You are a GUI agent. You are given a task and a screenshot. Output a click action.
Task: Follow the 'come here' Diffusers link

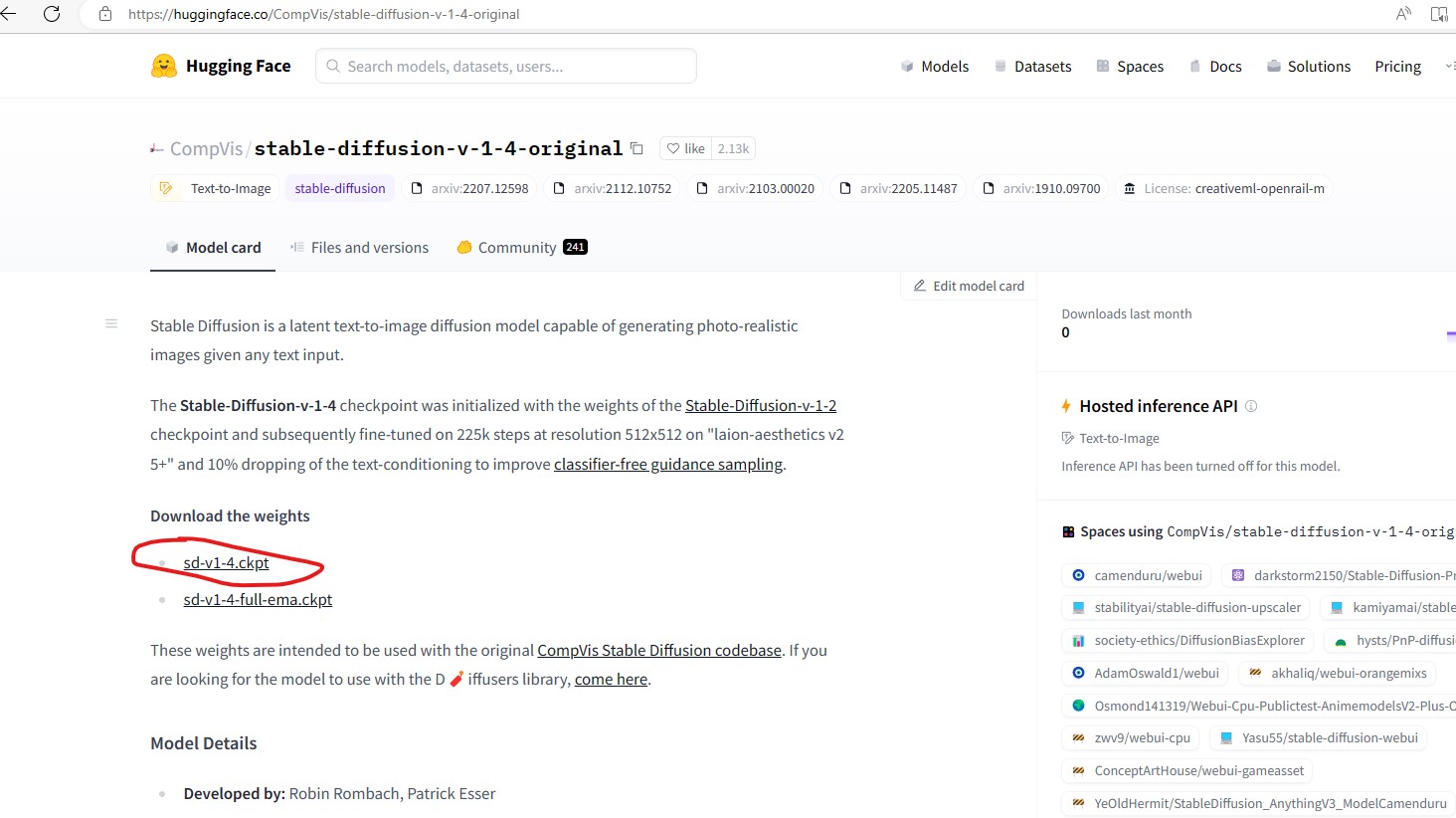click(611, 679)
